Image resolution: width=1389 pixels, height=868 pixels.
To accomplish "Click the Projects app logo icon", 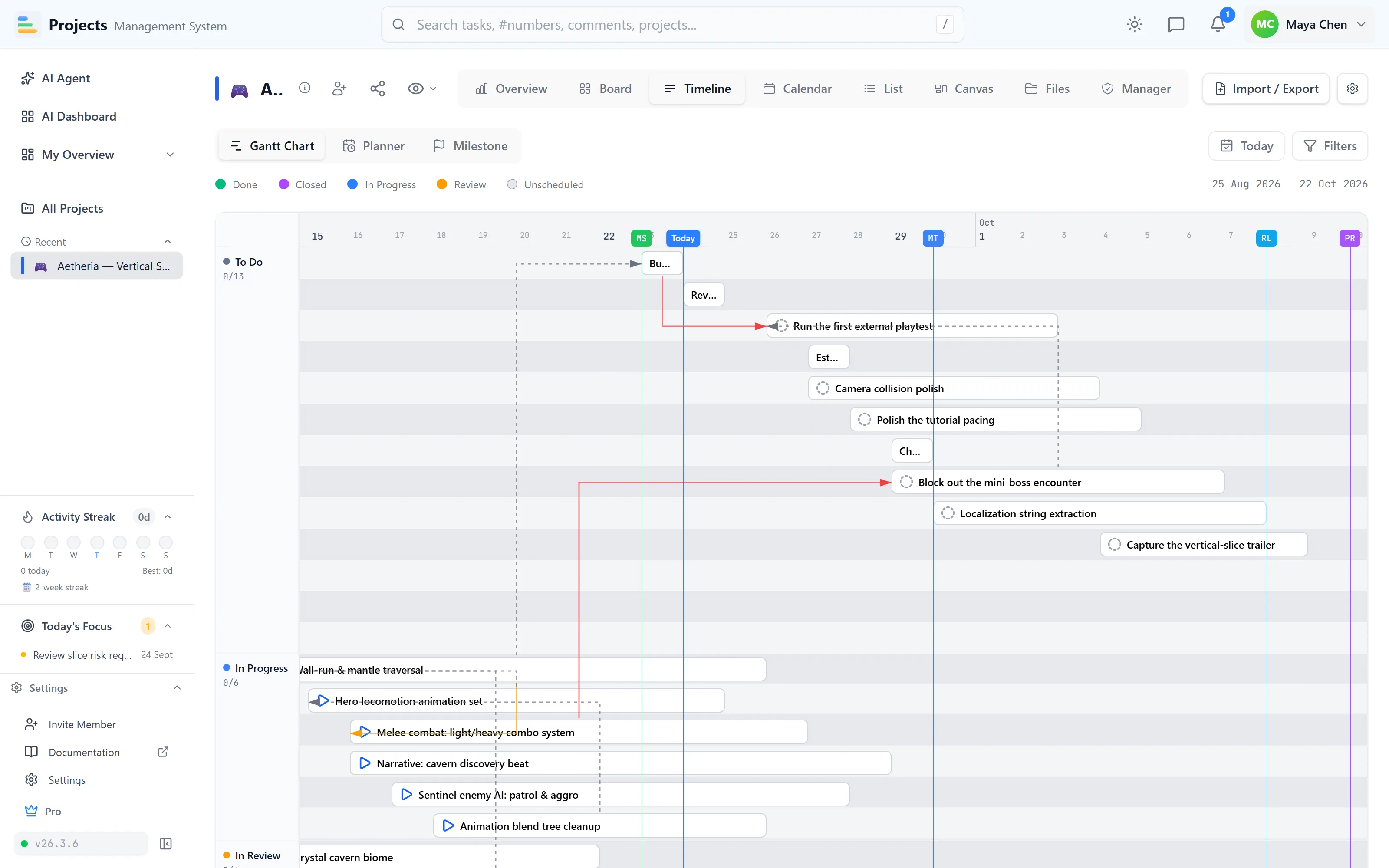I will point(27,25).
